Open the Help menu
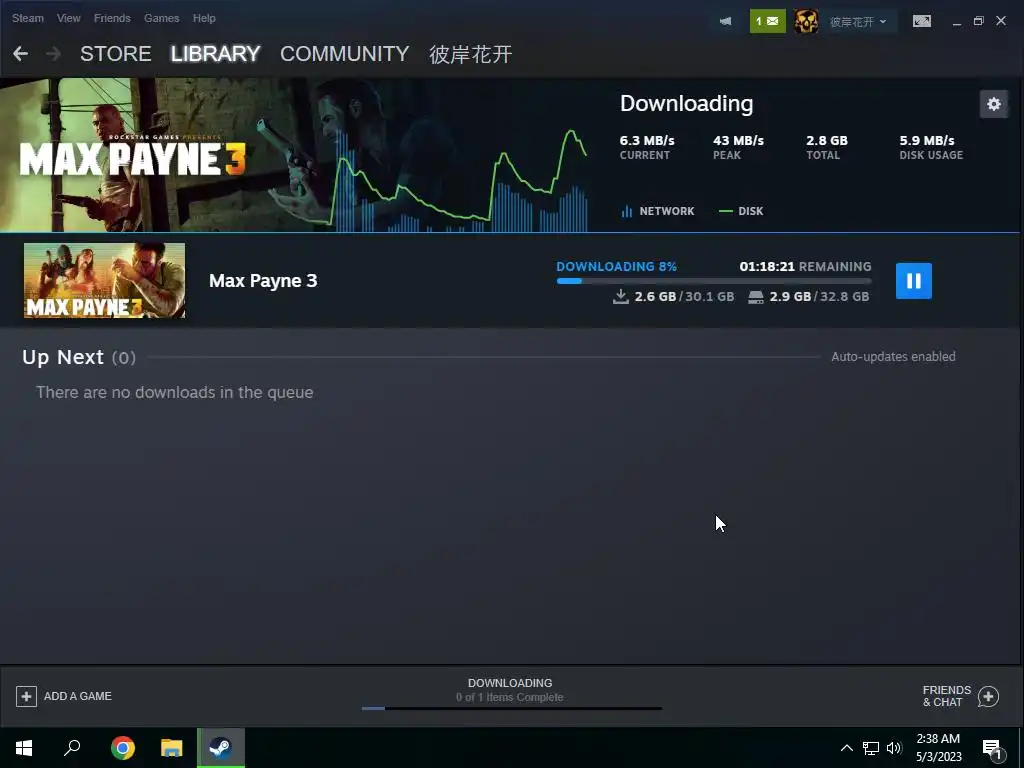Image resolution: width=1024 pixels, height=768 pixels. coord(204,18)
